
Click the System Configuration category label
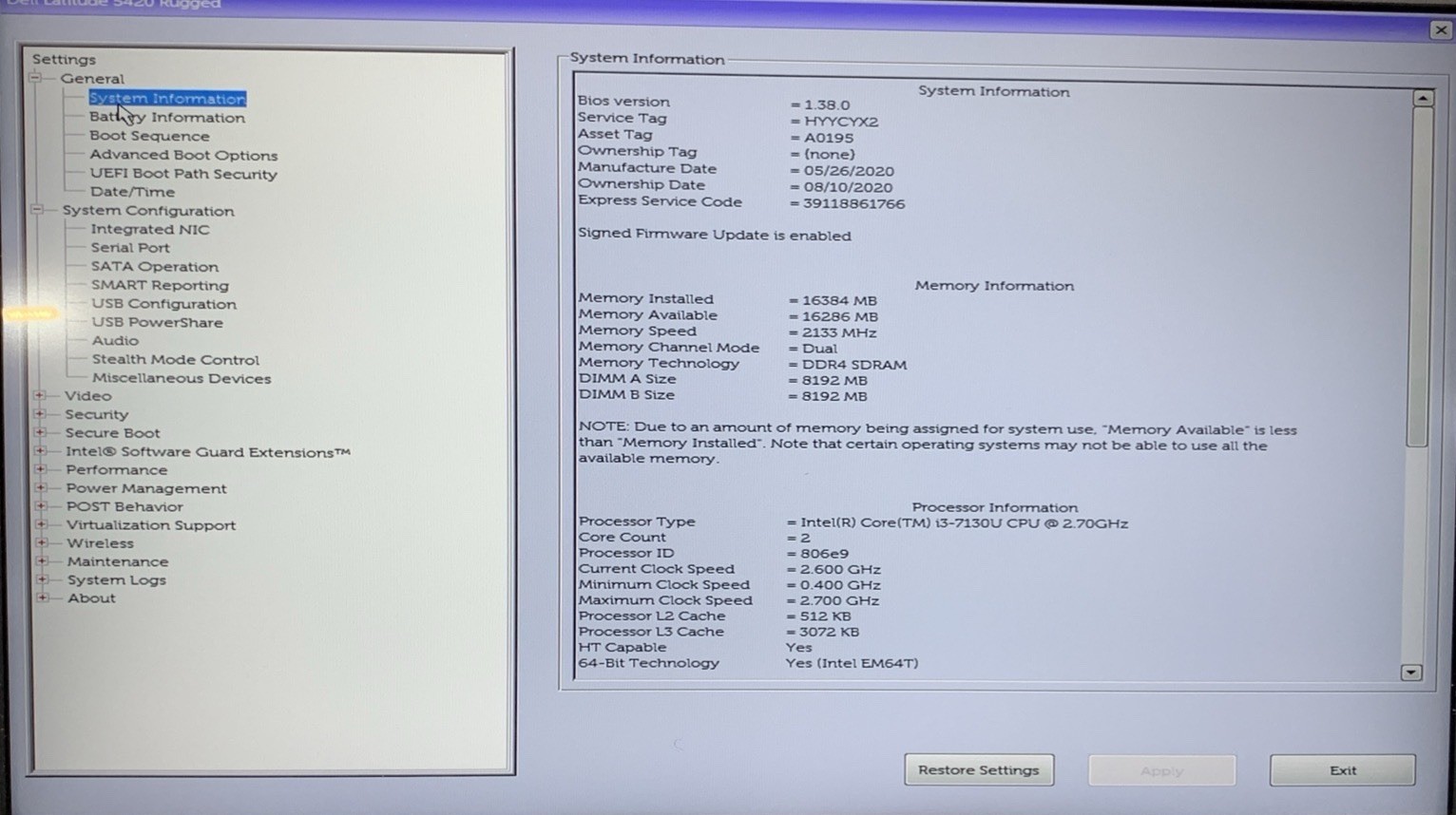(148, 211)
